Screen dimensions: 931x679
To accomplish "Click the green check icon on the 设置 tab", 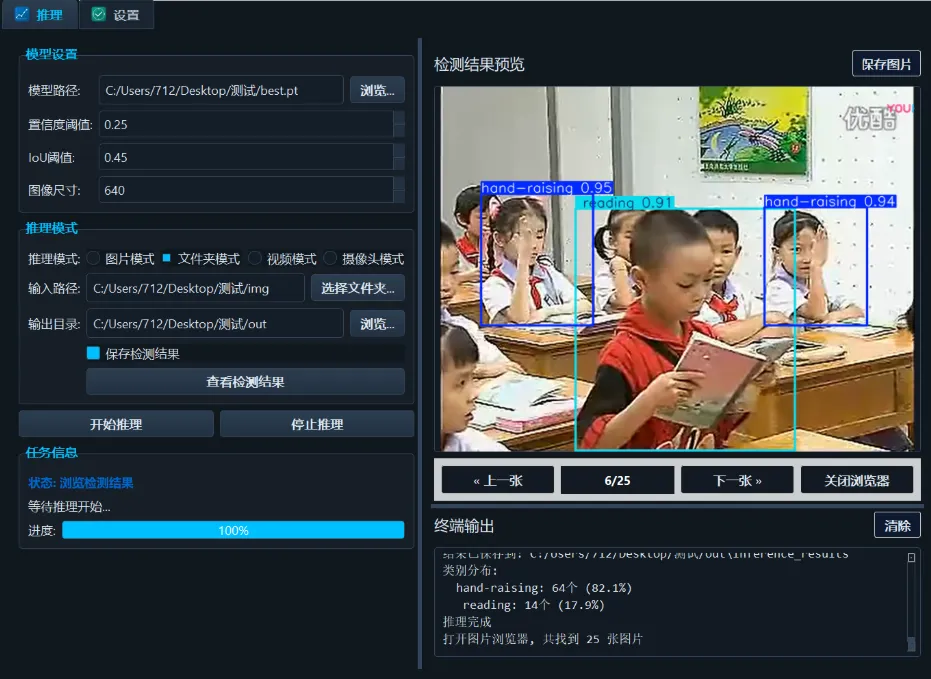I will 96,15.
